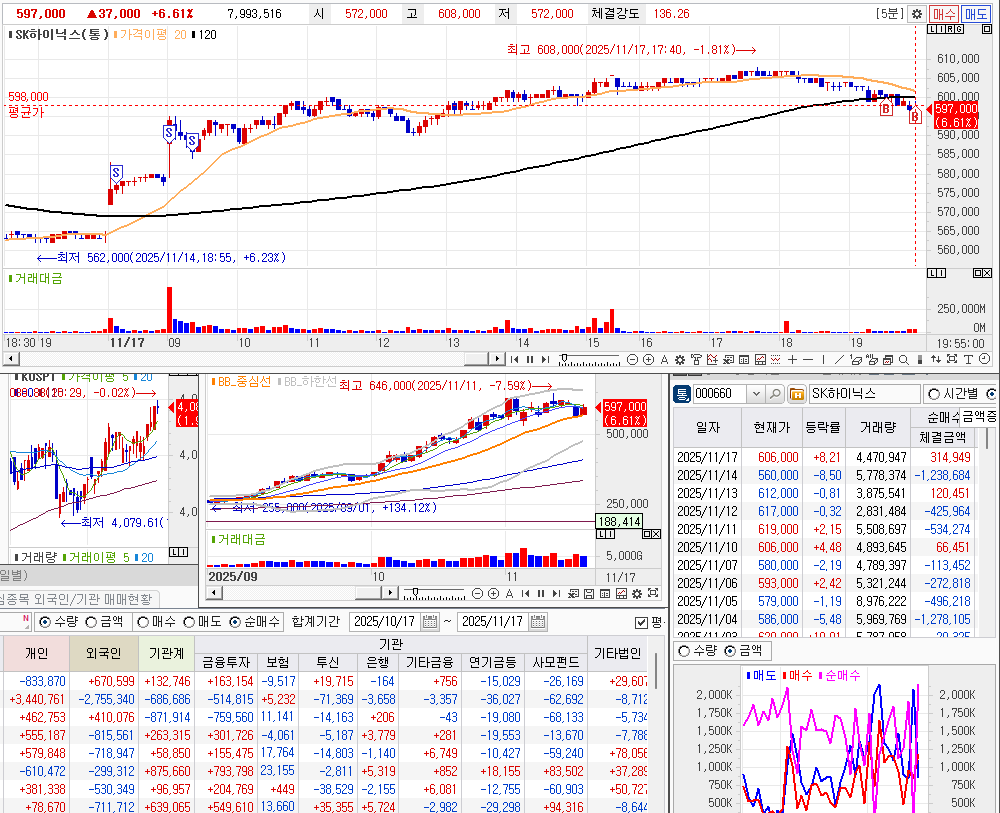Click the 매도 sell button above main chart
This screenshot has height=813, width=1000.
[975, 13]
